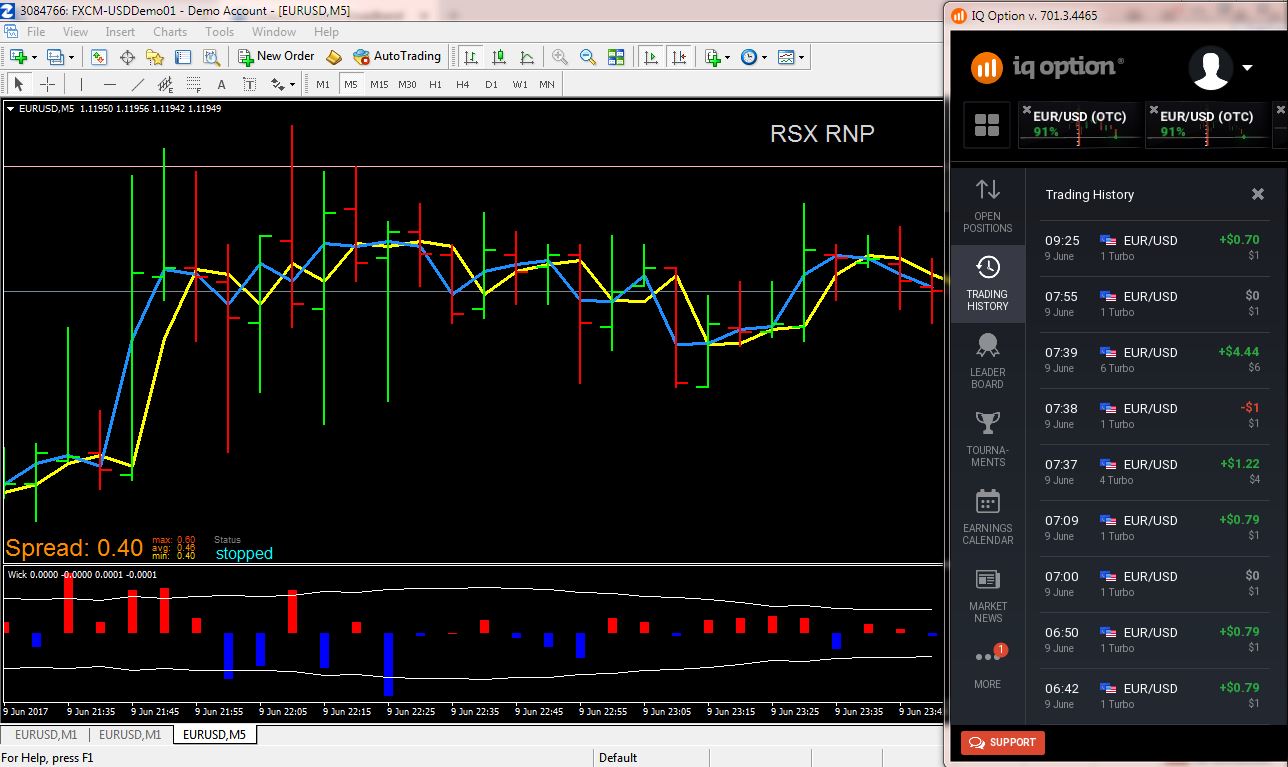Open the profile avatar dropdown arrow
1288x767 pixels.
[x=1247, y=68]
